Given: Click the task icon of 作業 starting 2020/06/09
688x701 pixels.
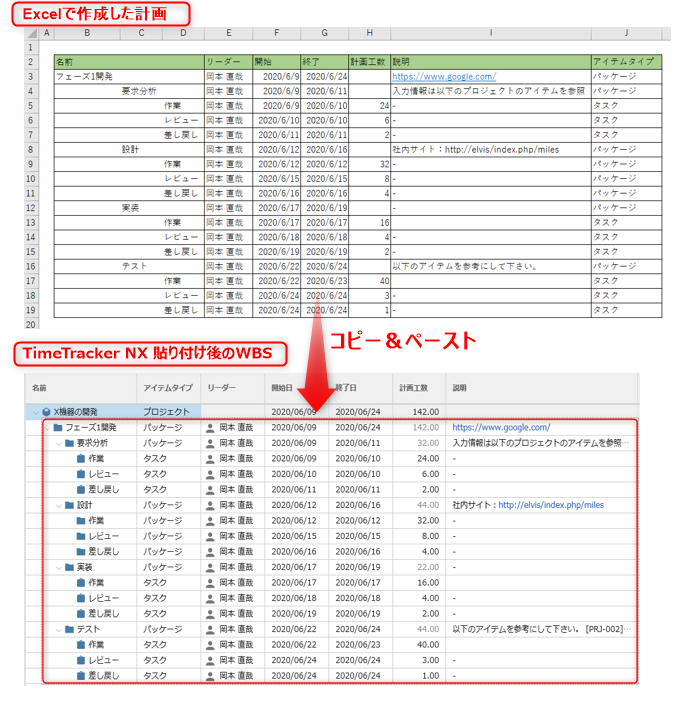Looking at the screenshot, I should click(81, 458).
